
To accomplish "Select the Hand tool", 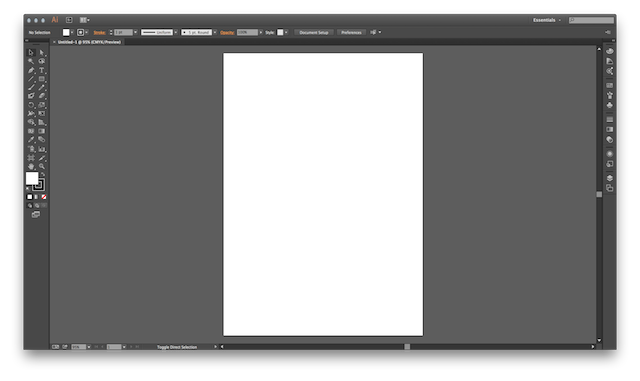I will pos(31,166).
